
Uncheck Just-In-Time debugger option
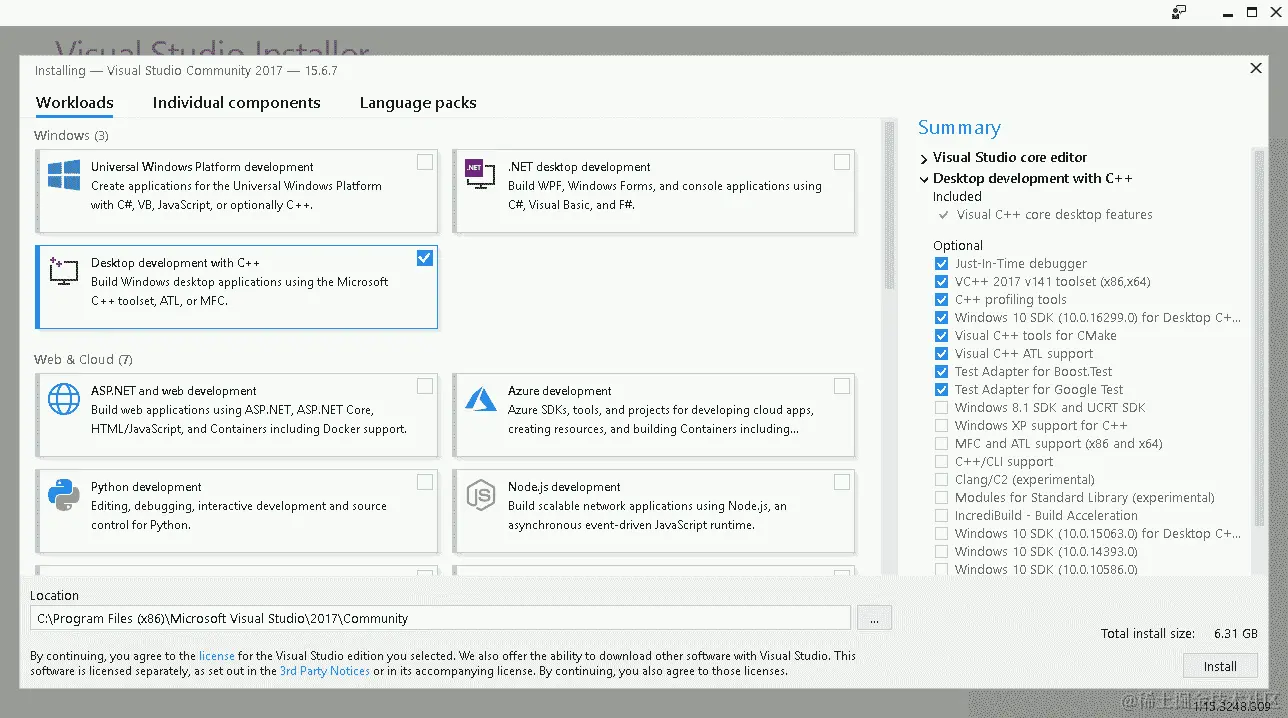941,264
